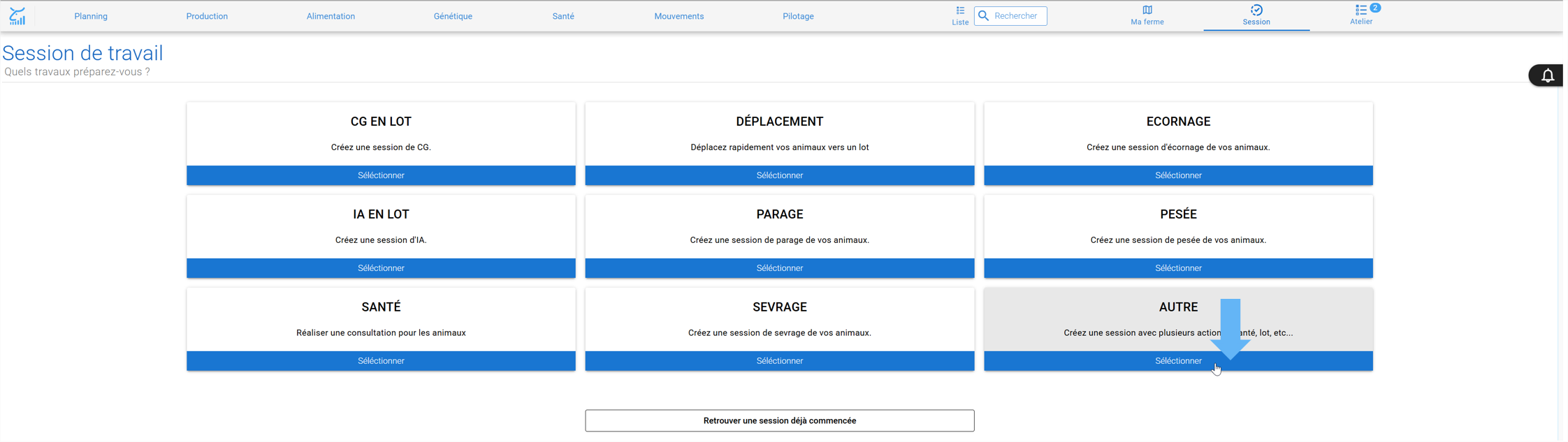This screenshot has height=442, width=1568.
Task: Open Ma ferme map icon
Action: tap(1147, 10)
